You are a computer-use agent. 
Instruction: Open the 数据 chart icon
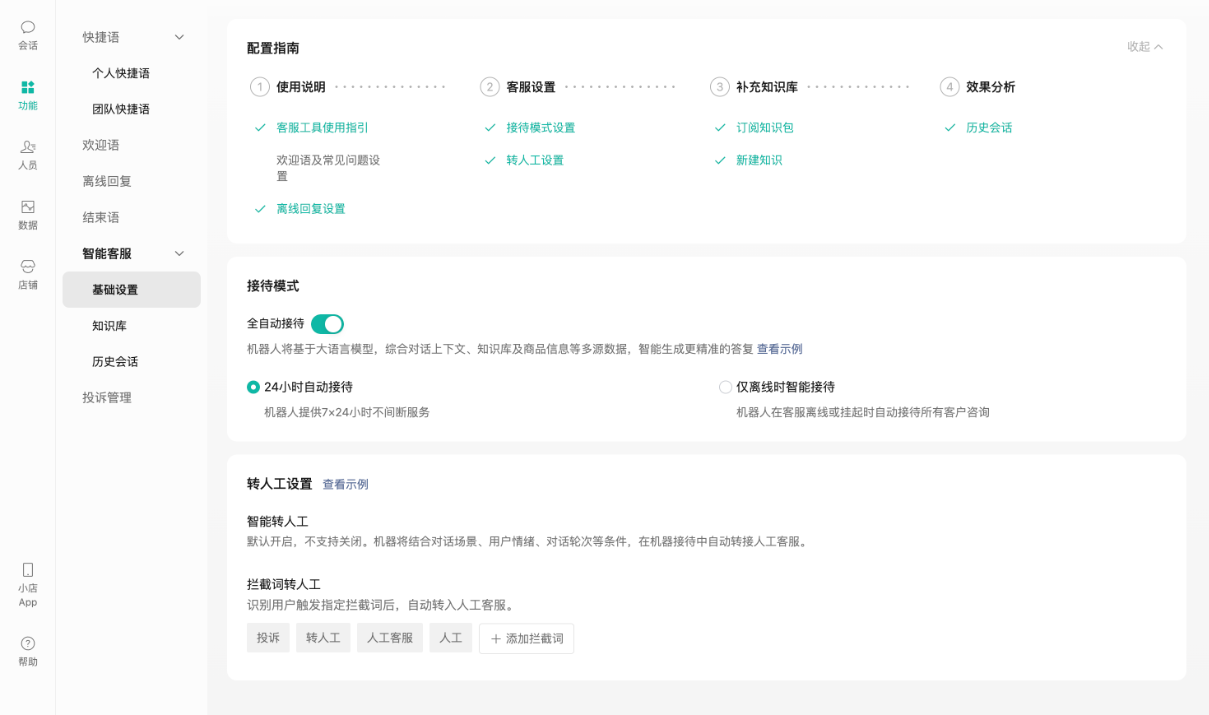pos(27,207)
